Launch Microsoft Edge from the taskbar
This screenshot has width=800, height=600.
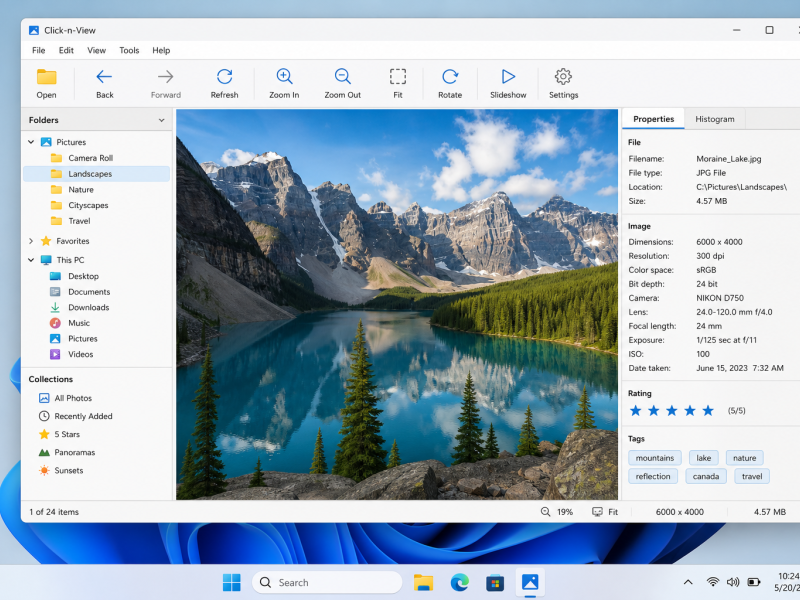(x=459, y=582)
